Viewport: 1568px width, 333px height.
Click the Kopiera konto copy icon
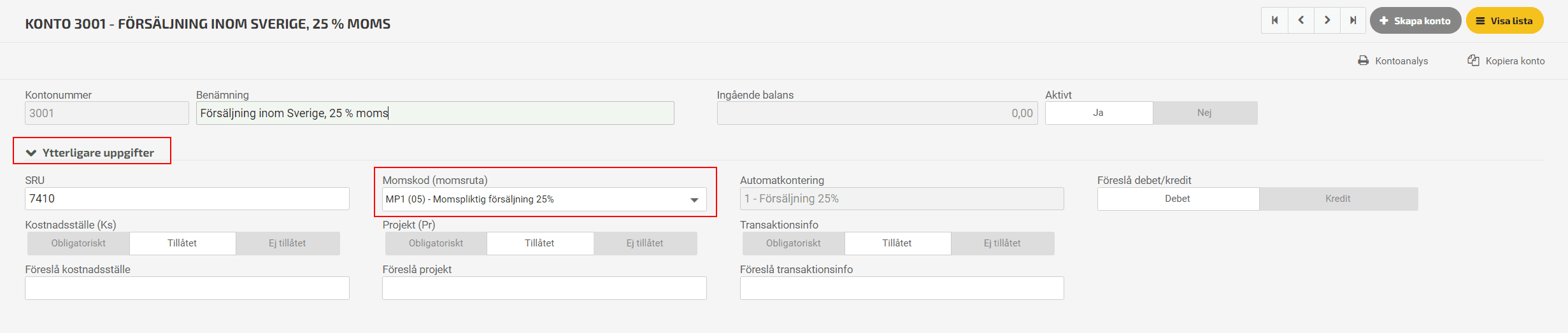tap(1473, 60)
